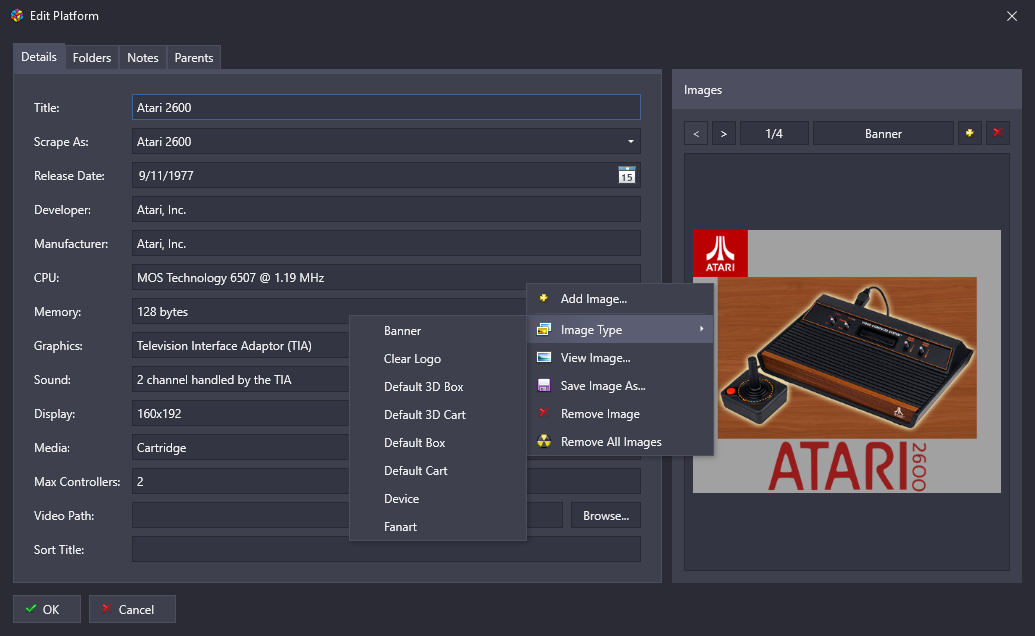The image size is (1035, 636).
Task: Click the yellow star add image icon
Action: coord(969,133)
